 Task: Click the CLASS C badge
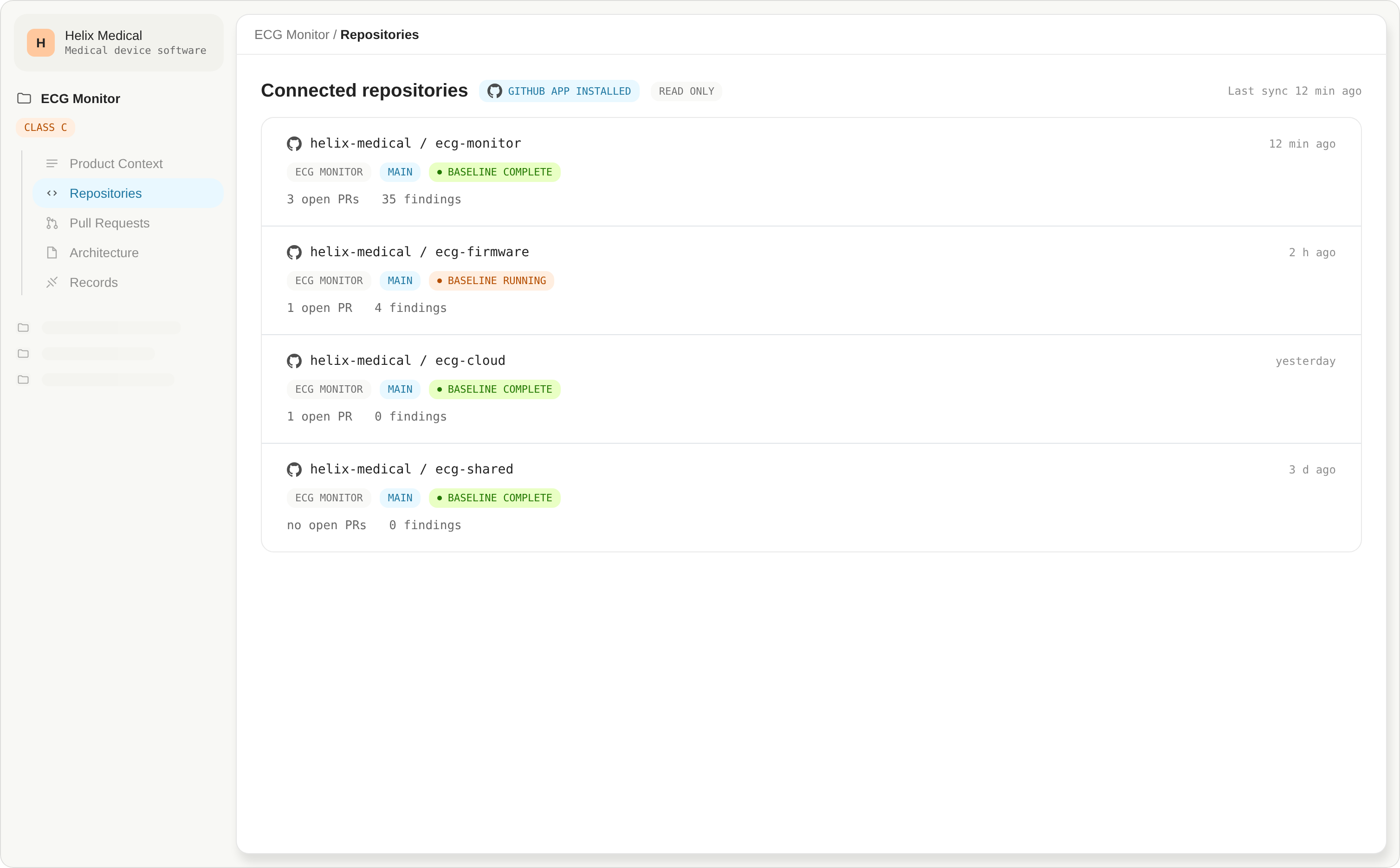(45, 128)
